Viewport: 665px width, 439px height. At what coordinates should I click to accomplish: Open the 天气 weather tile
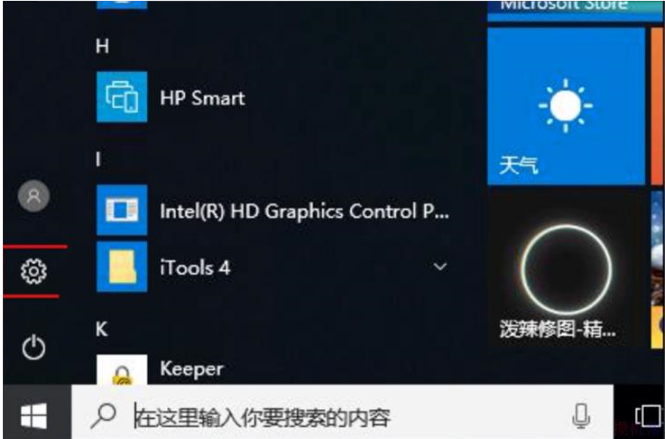565,106
